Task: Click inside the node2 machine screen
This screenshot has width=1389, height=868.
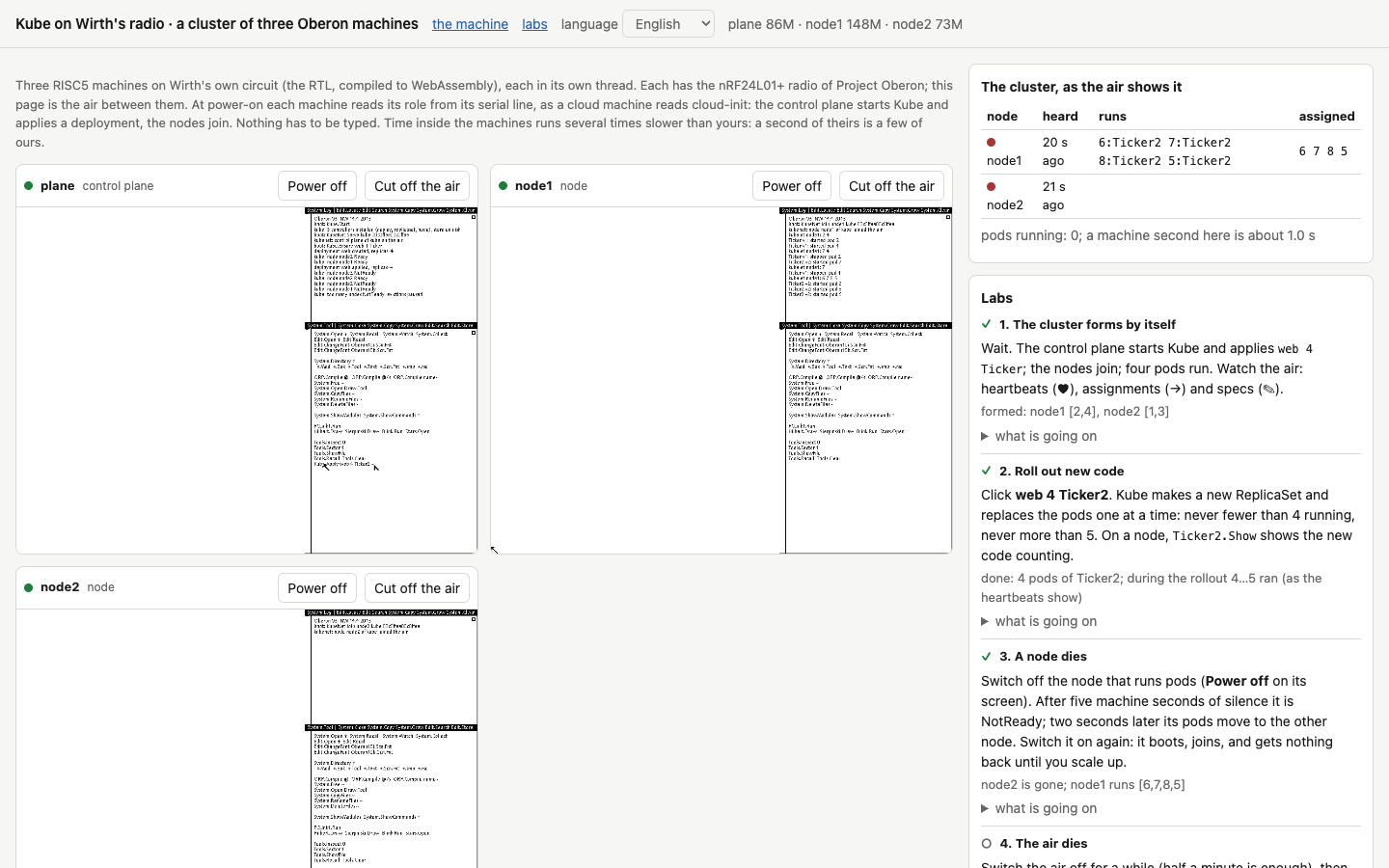Action: pyautogui.click(x=247, y=739)
